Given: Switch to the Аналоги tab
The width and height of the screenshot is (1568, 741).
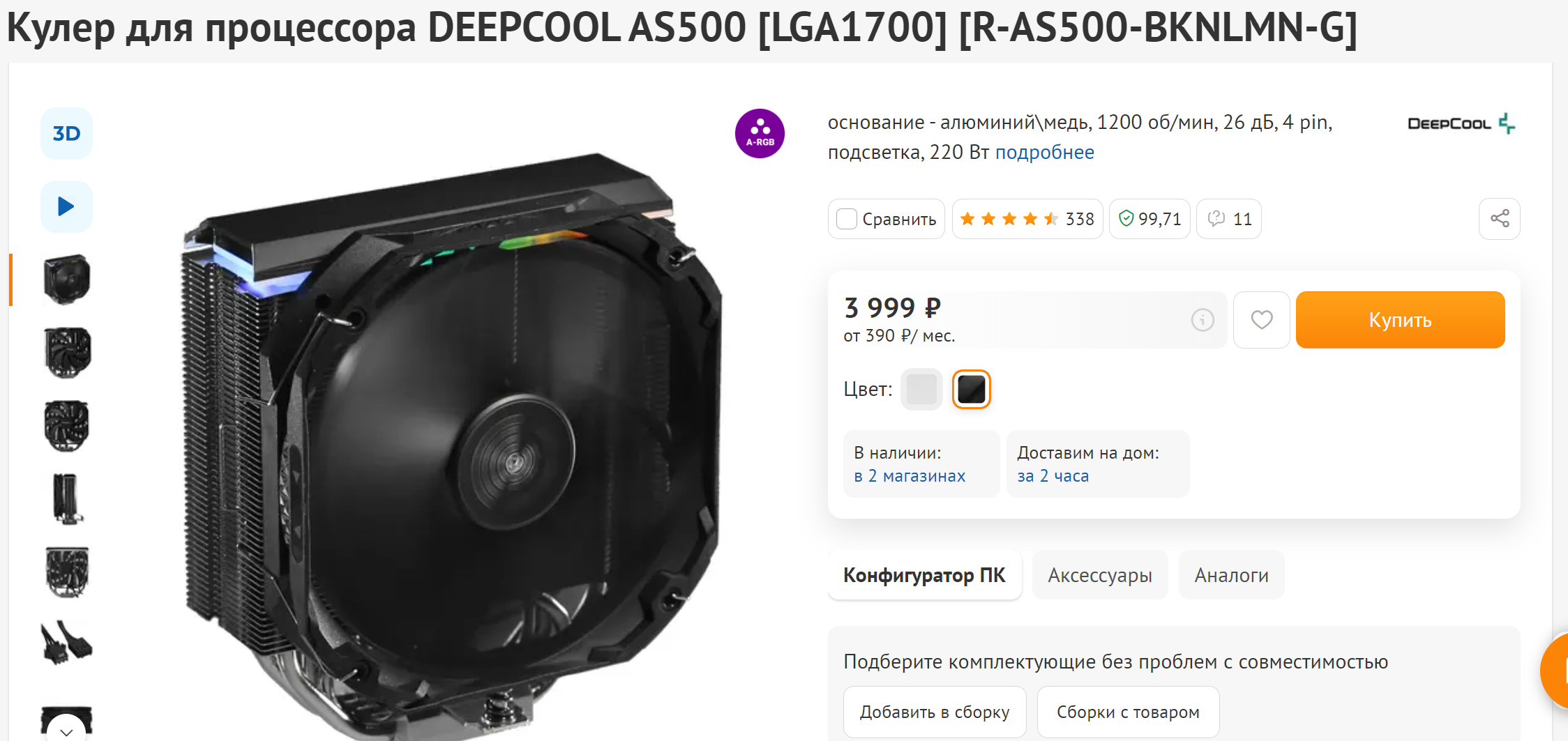Looking at the screenshot, I should click(x=1231, y=575).
